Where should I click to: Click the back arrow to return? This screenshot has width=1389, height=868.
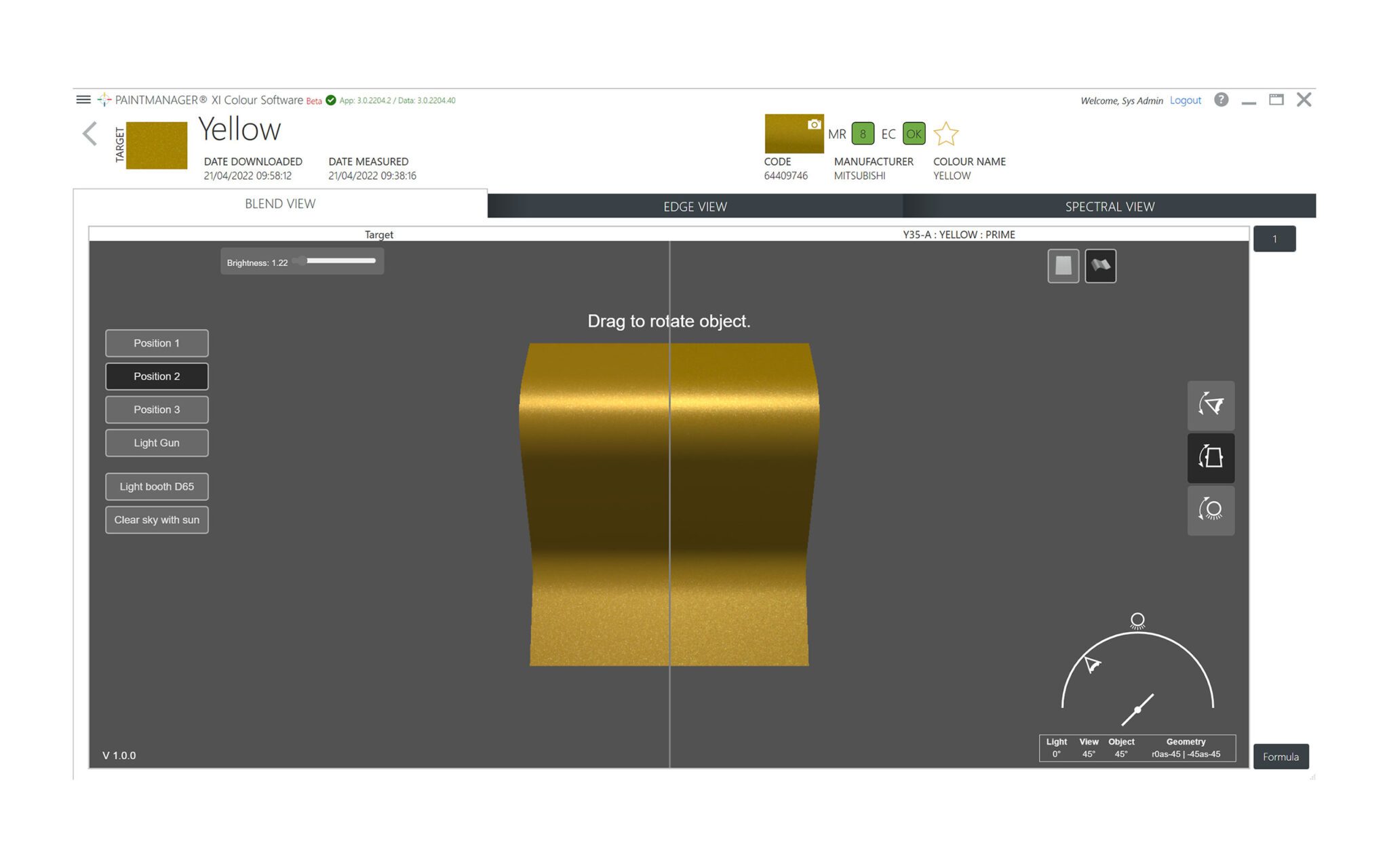point(90,133)
